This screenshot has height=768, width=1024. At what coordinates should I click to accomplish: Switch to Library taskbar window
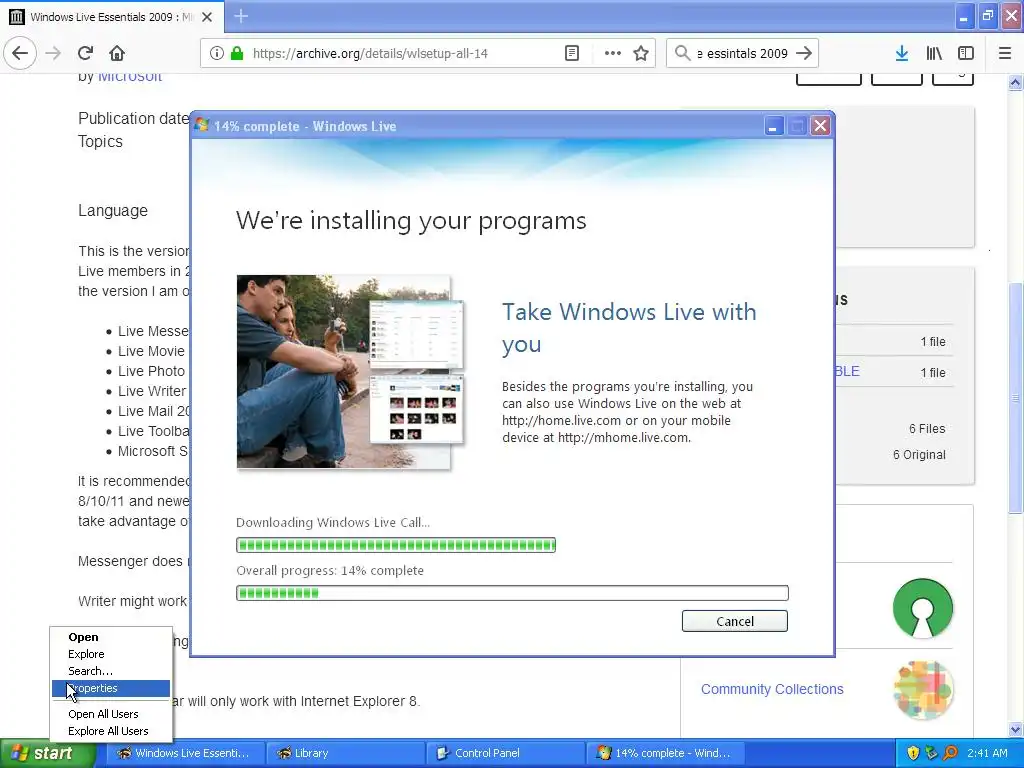pyautogui.click(x=345, y=753)
